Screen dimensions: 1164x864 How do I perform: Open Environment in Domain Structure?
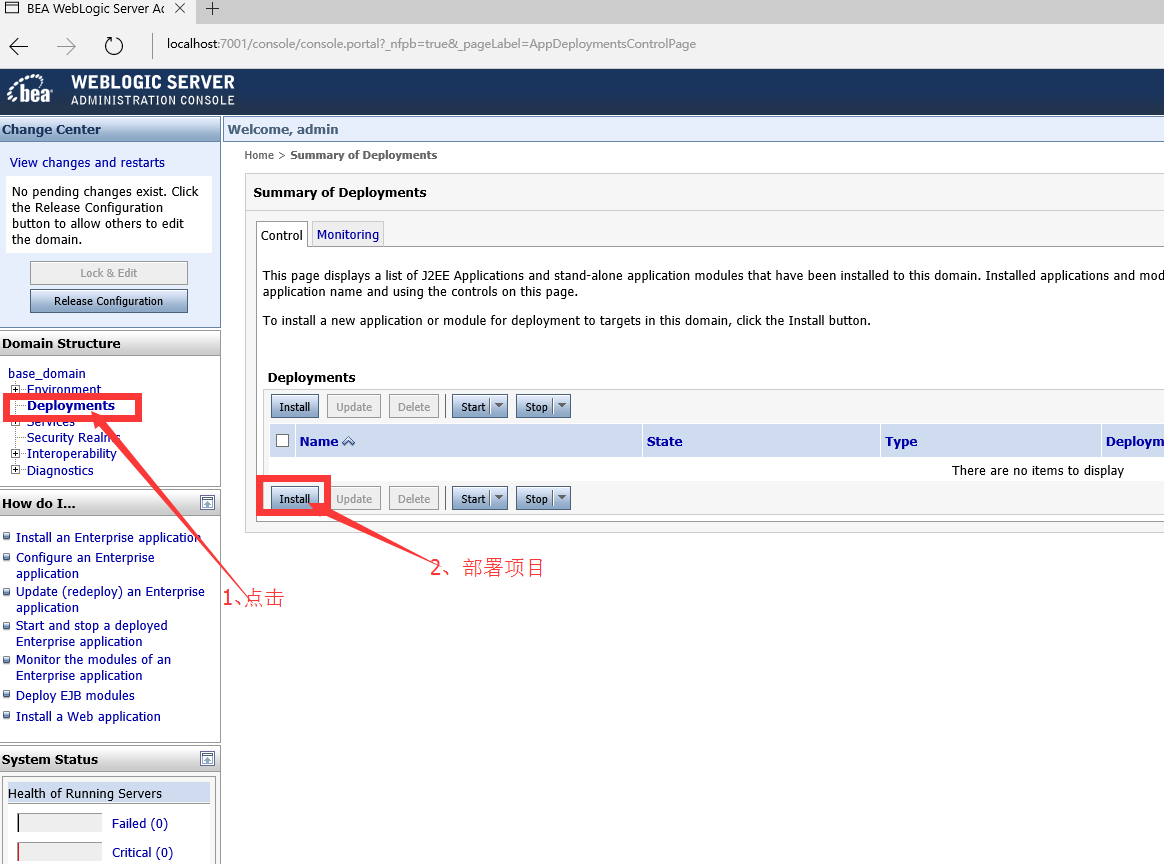pos(64,389)
